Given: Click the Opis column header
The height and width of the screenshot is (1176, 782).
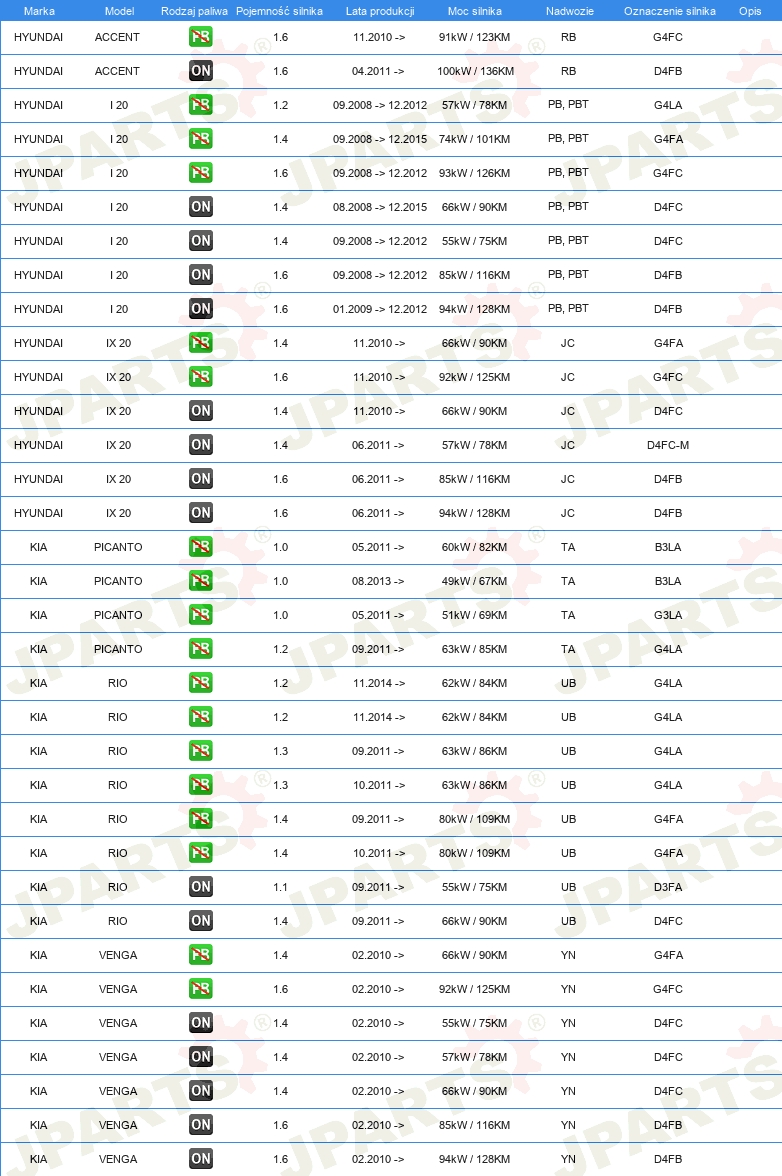Looking at the screenshot, I should coord(750,11).
